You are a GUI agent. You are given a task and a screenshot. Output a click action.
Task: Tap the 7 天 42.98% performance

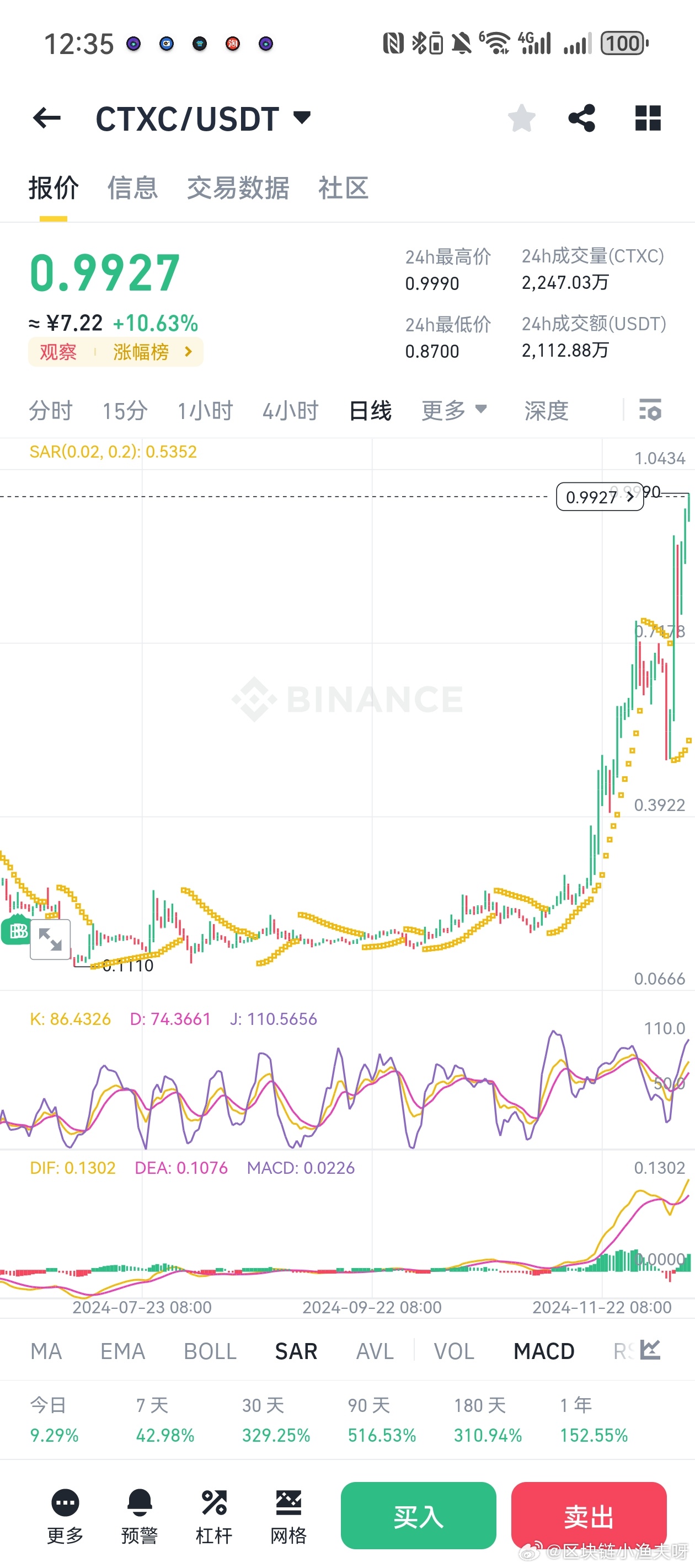pos(165,1420)
